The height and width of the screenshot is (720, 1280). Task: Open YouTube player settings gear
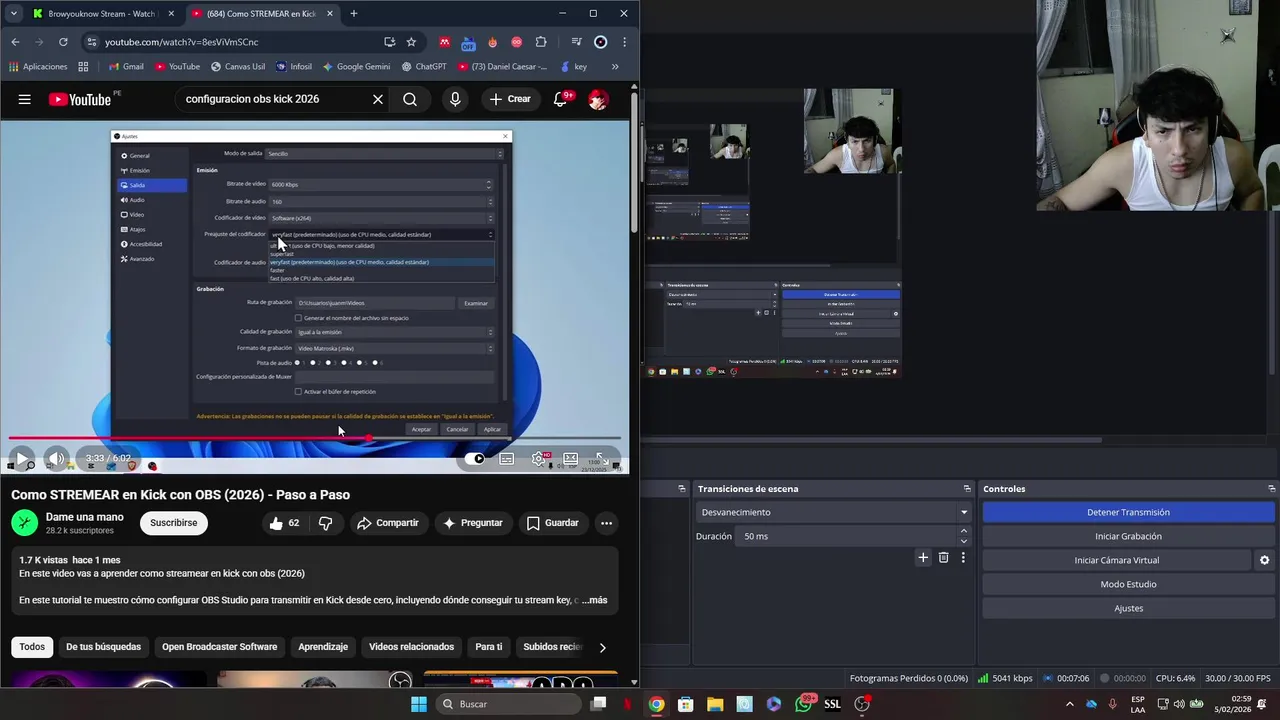[x=539, y=459]
